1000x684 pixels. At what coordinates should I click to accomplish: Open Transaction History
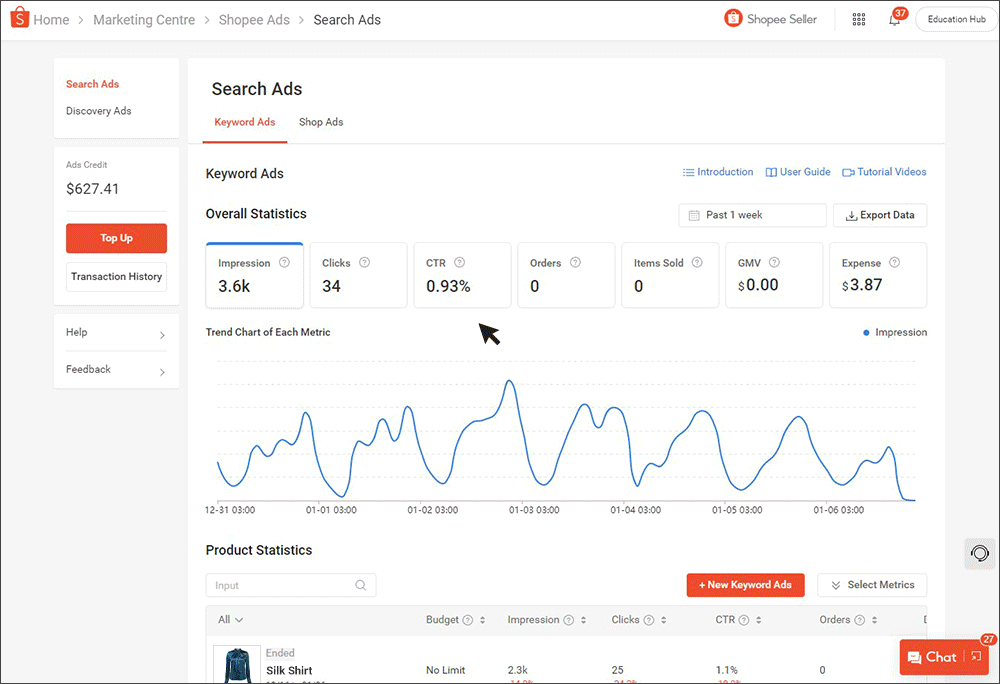pyautogui.click(x=117, y=277)
